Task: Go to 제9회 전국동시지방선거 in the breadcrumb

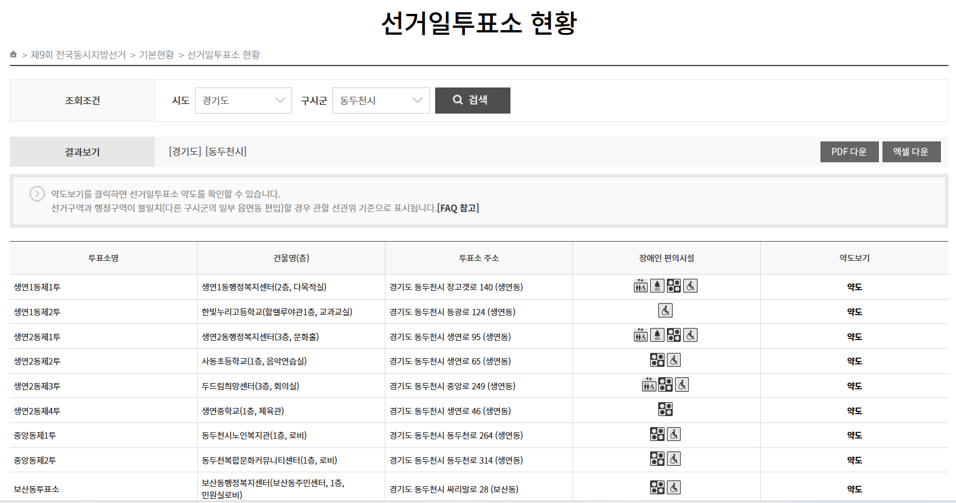Action: coord(78,55)
